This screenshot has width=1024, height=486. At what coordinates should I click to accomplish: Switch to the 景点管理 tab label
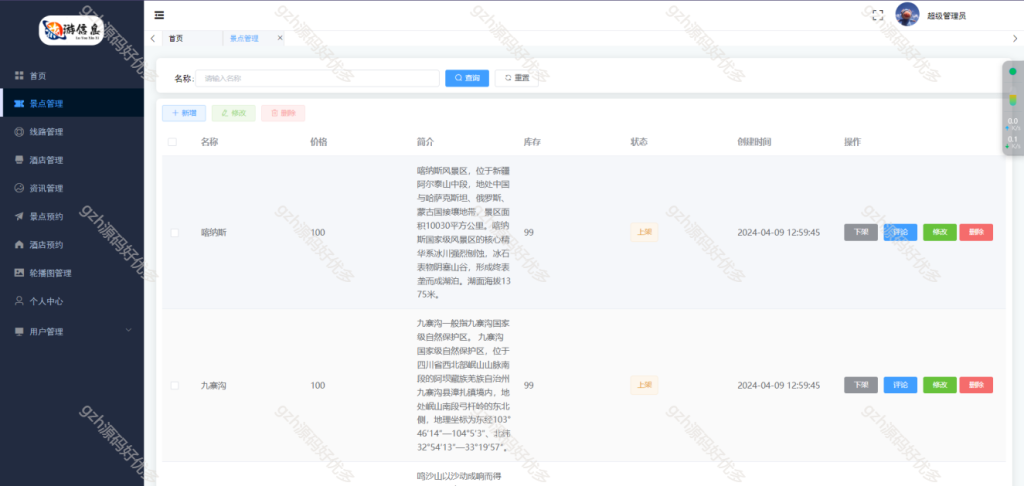click(244, 39)
